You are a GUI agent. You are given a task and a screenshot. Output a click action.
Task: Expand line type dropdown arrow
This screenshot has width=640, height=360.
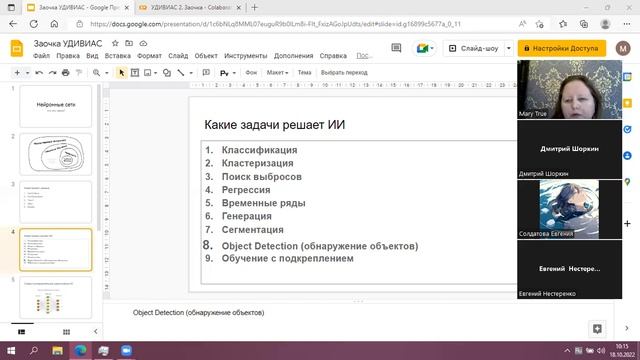point(191,73)
